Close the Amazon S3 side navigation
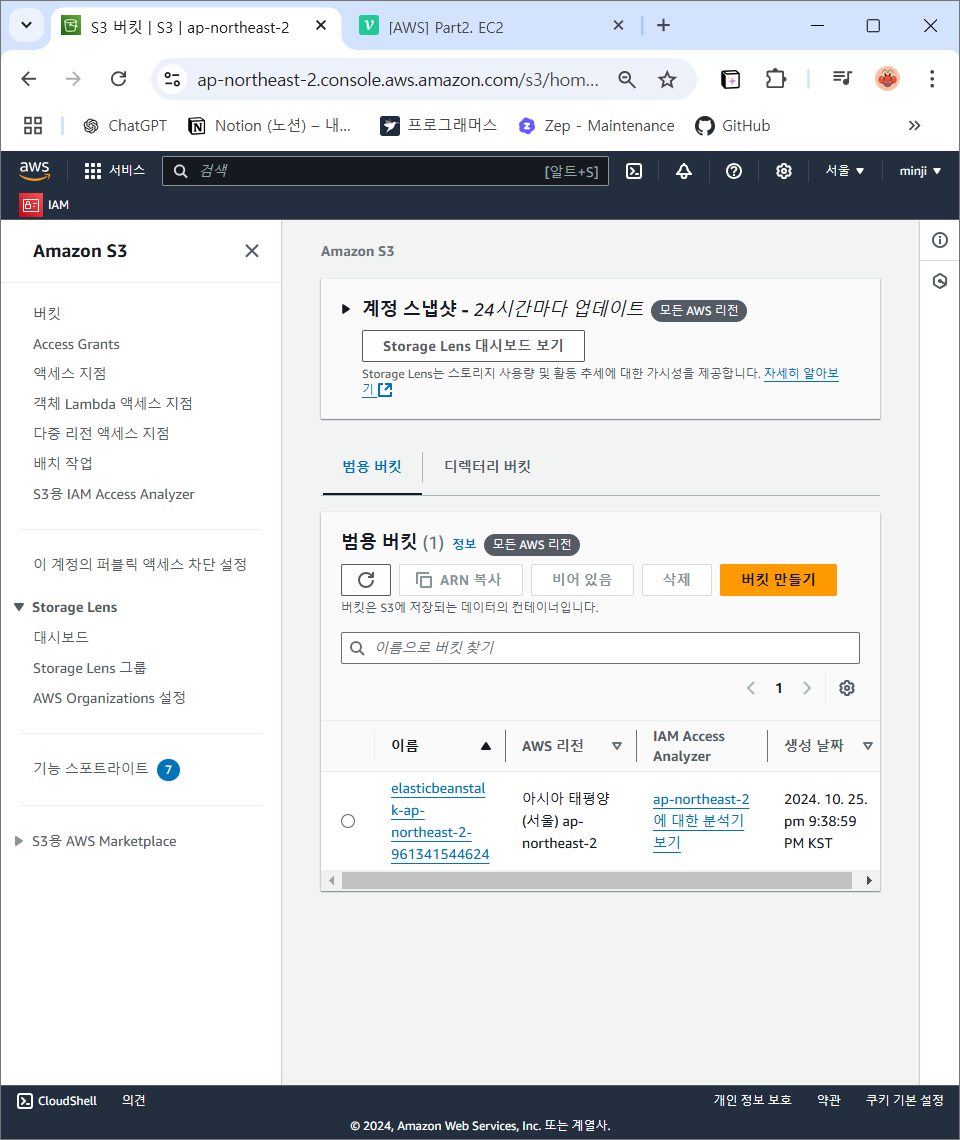 [252, 251]
